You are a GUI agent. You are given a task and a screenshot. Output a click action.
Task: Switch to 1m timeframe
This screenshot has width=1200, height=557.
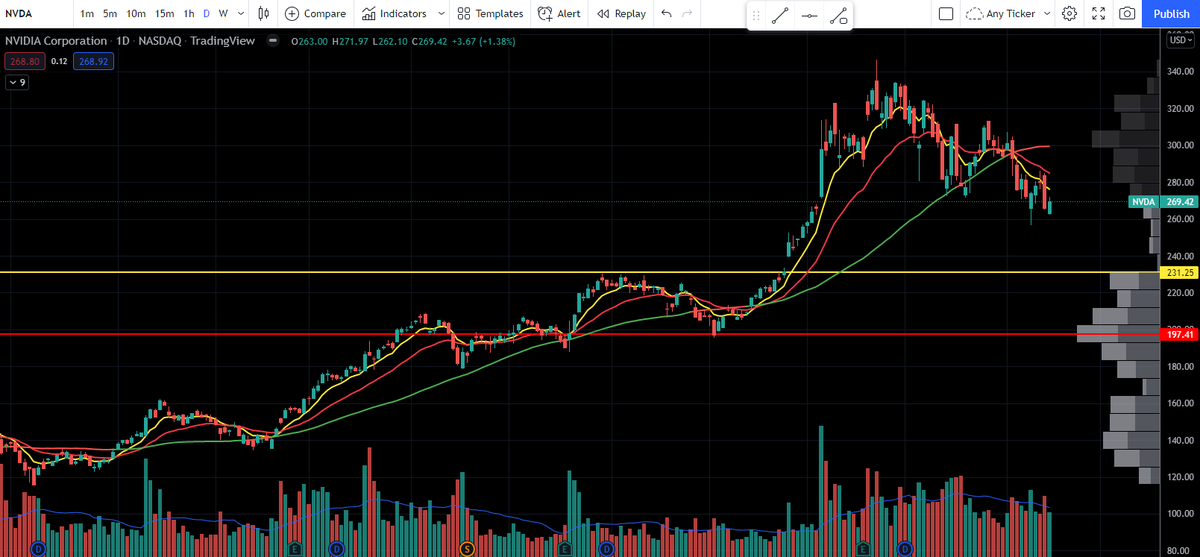click(87, 14)
